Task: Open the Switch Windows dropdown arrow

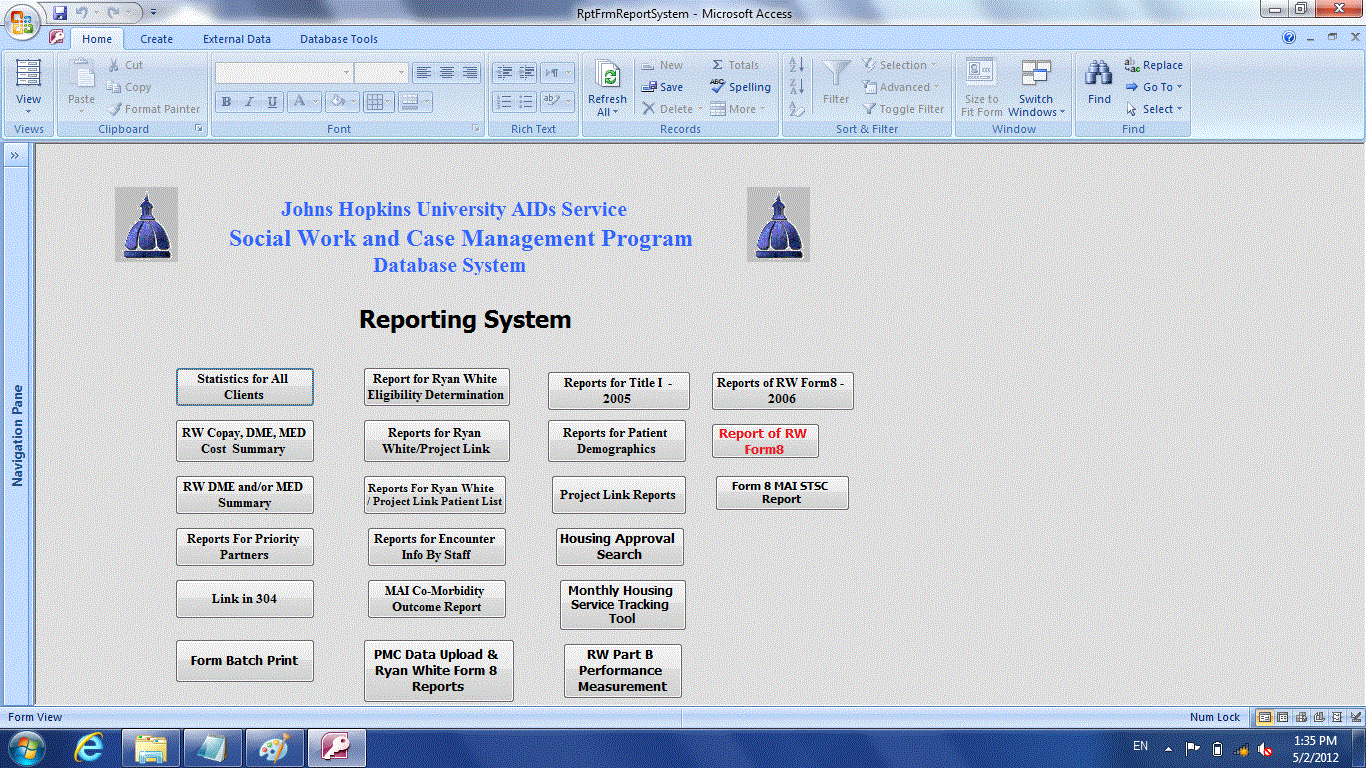Action: (x=1062, y=112)
